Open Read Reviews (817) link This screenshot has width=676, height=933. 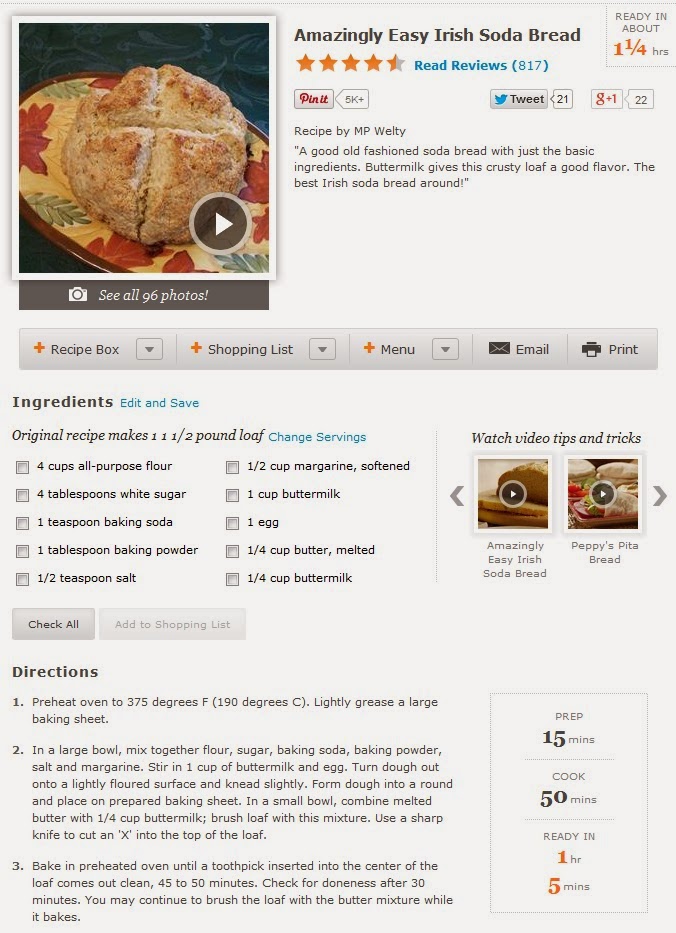tap(481, 65)
